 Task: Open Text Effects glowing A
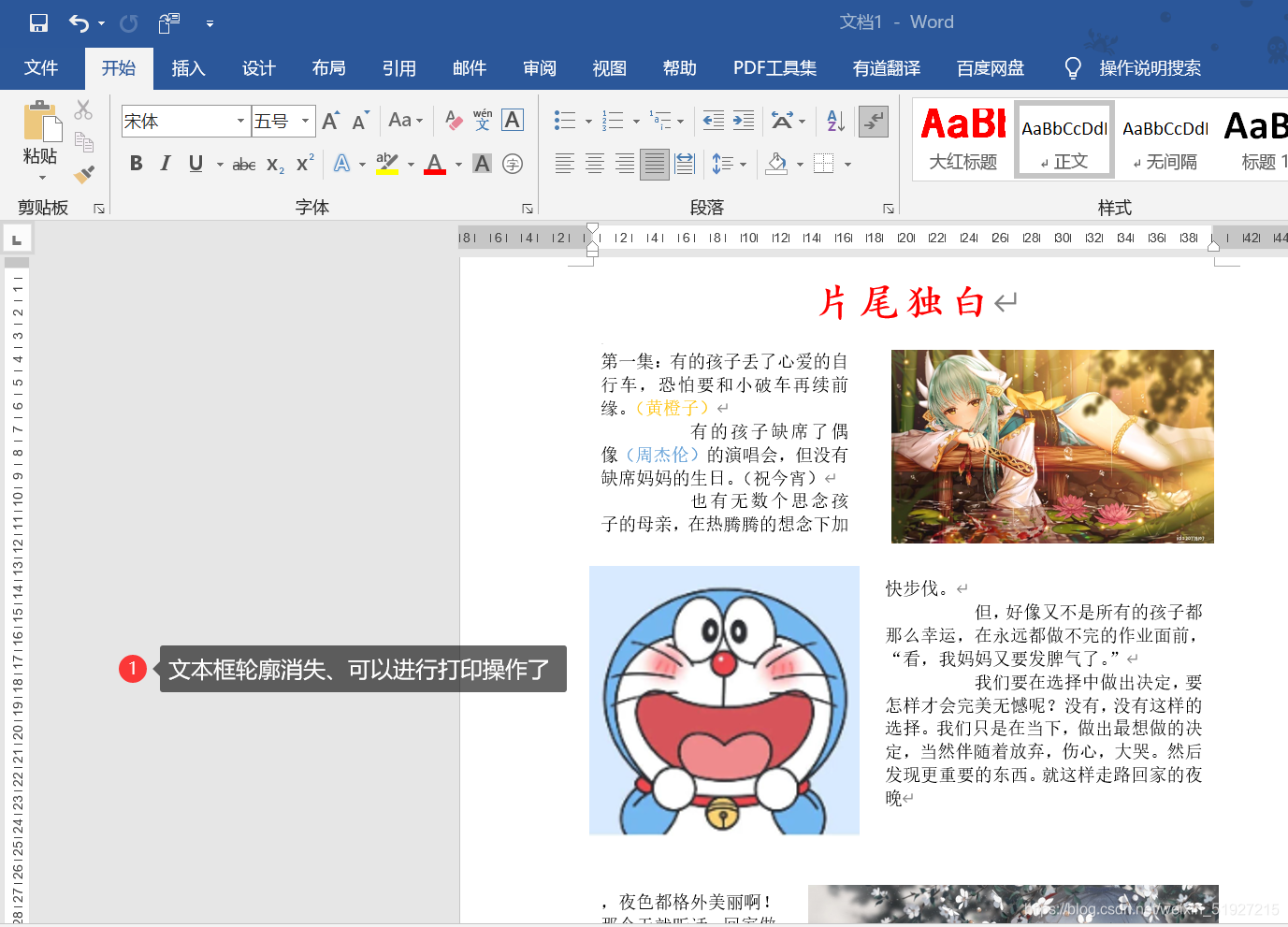pos(342,164)
